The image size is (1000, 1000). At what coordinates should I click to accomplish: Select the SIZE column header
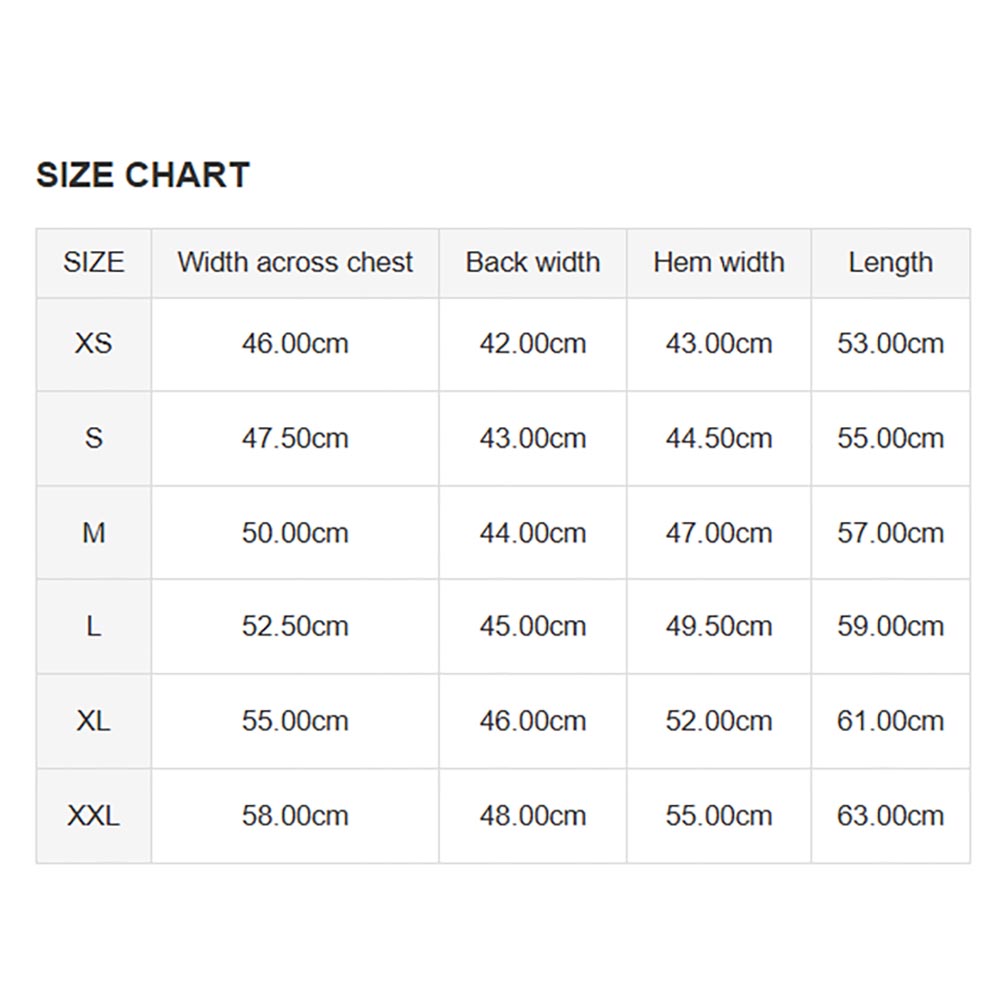[94, 263]
